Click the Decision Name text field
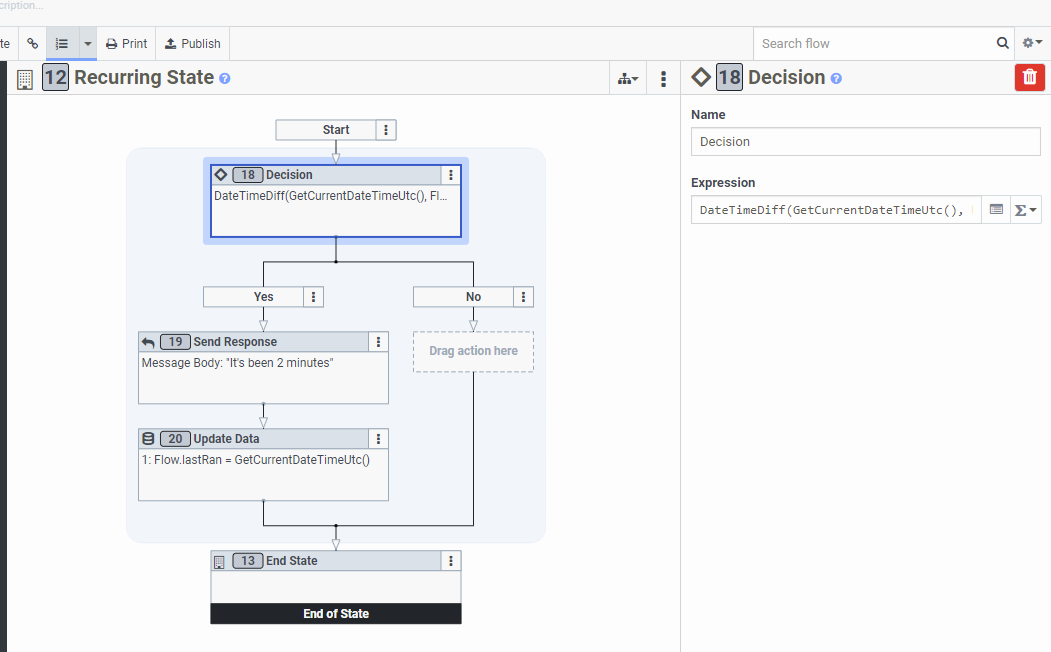Viewport: 1051px width, 652px height. 865,142
